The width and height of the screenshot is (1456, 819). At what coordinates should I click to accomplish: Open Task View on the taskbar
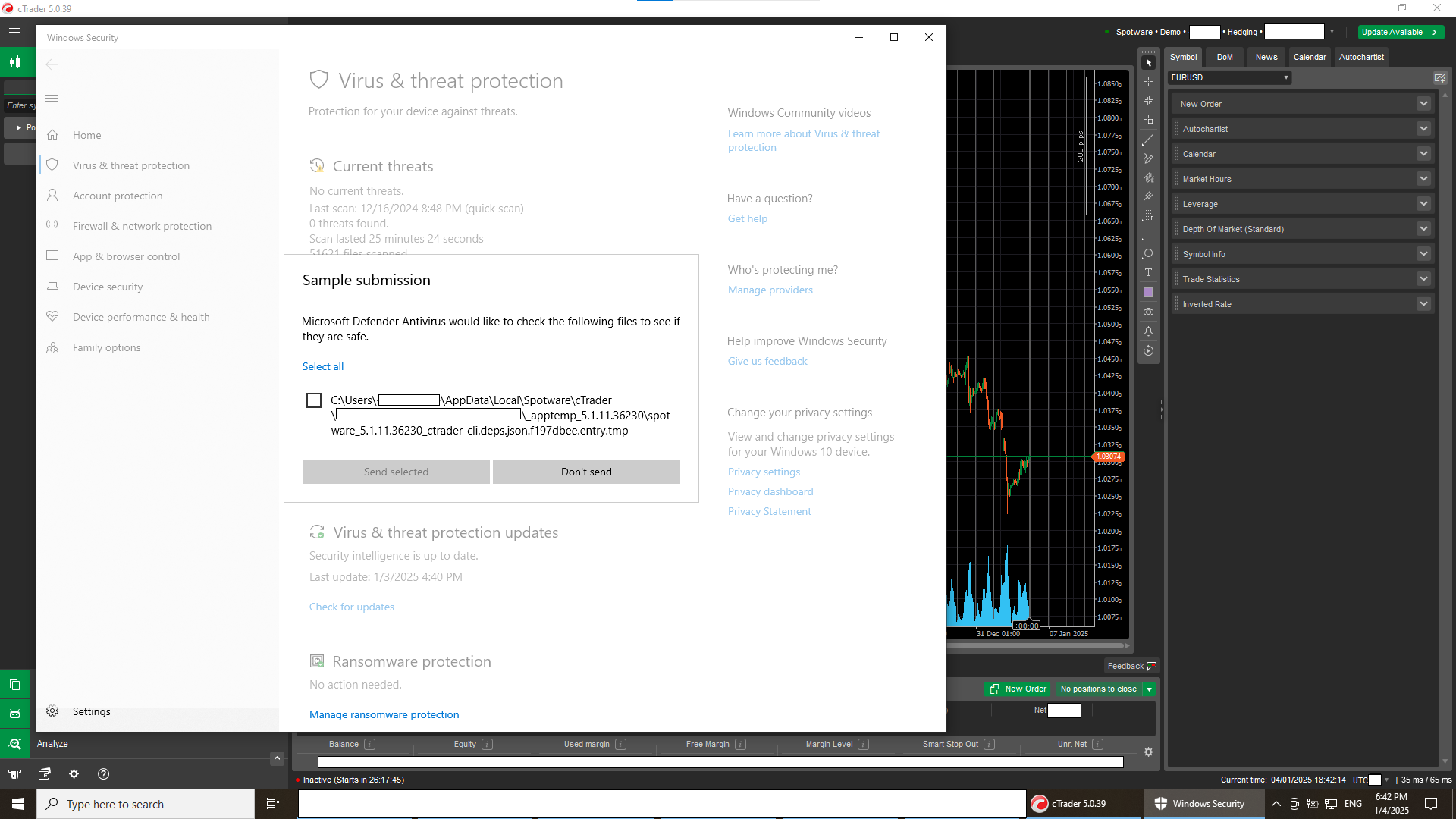[273, 804]
